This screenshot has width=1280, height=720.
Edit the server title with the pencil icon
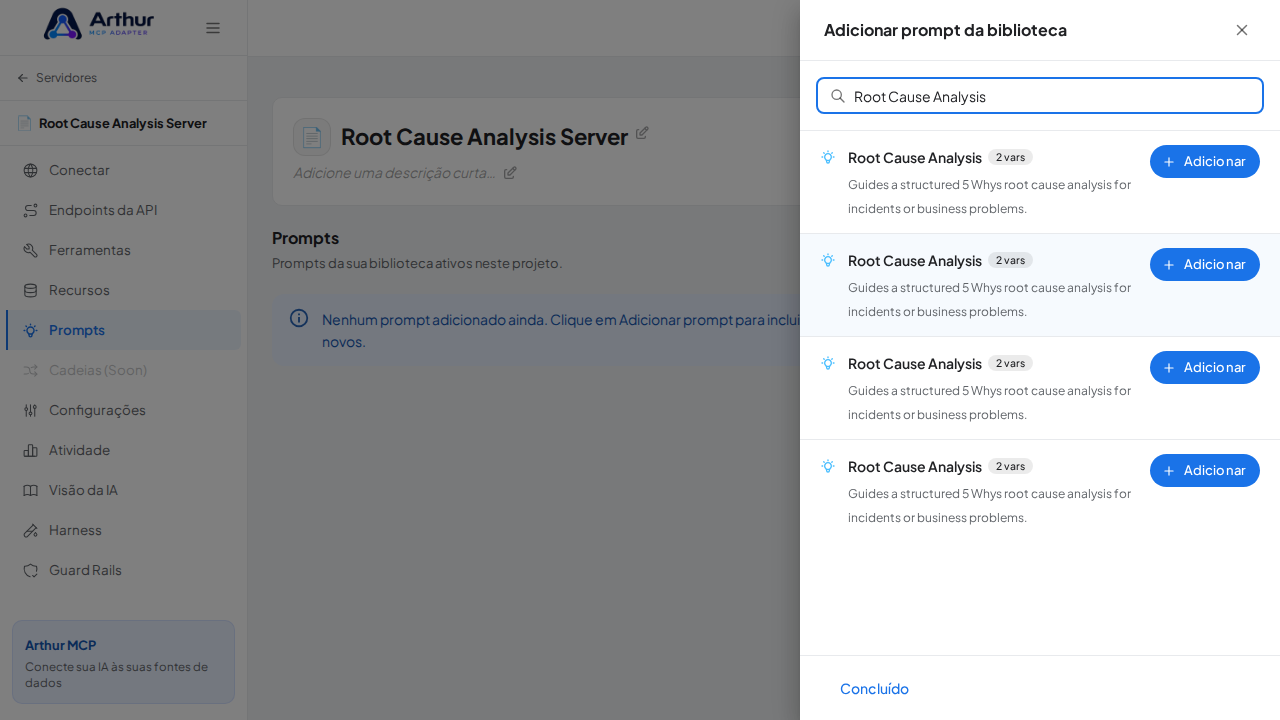click(642, 133)
